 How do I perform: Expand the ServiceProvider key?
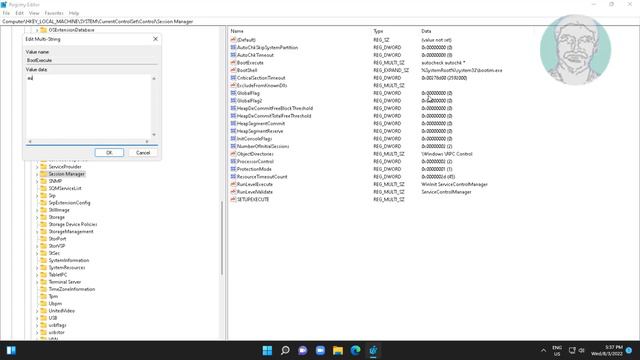[x=37, y=167]
